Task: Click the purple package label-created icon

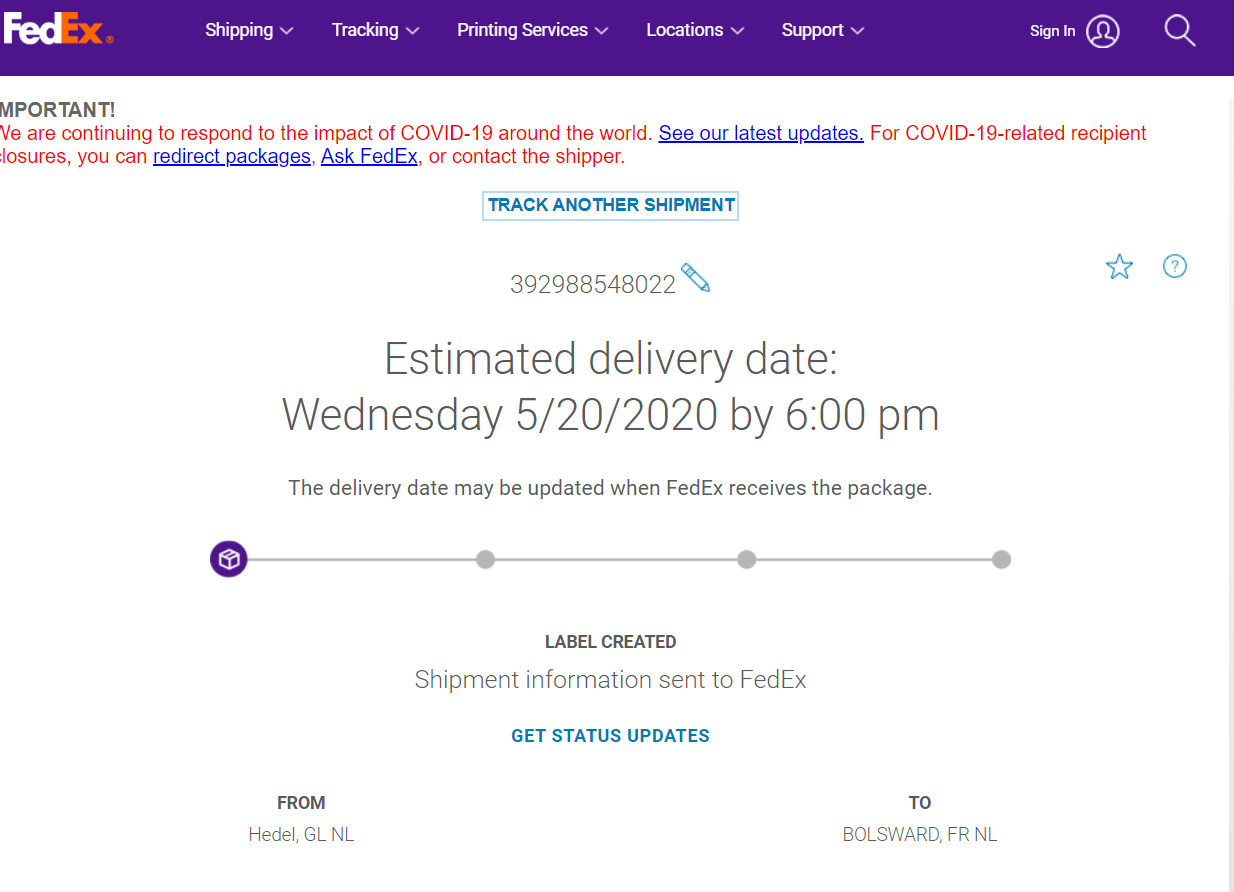Action: pyautogui.click(x=229, y=558)
